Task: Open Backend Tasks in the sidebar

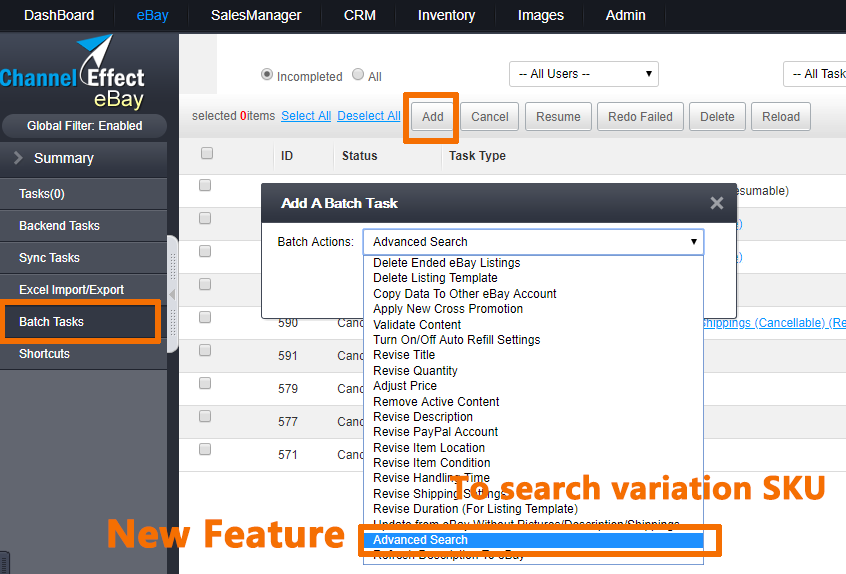Action: coord(84,226)
